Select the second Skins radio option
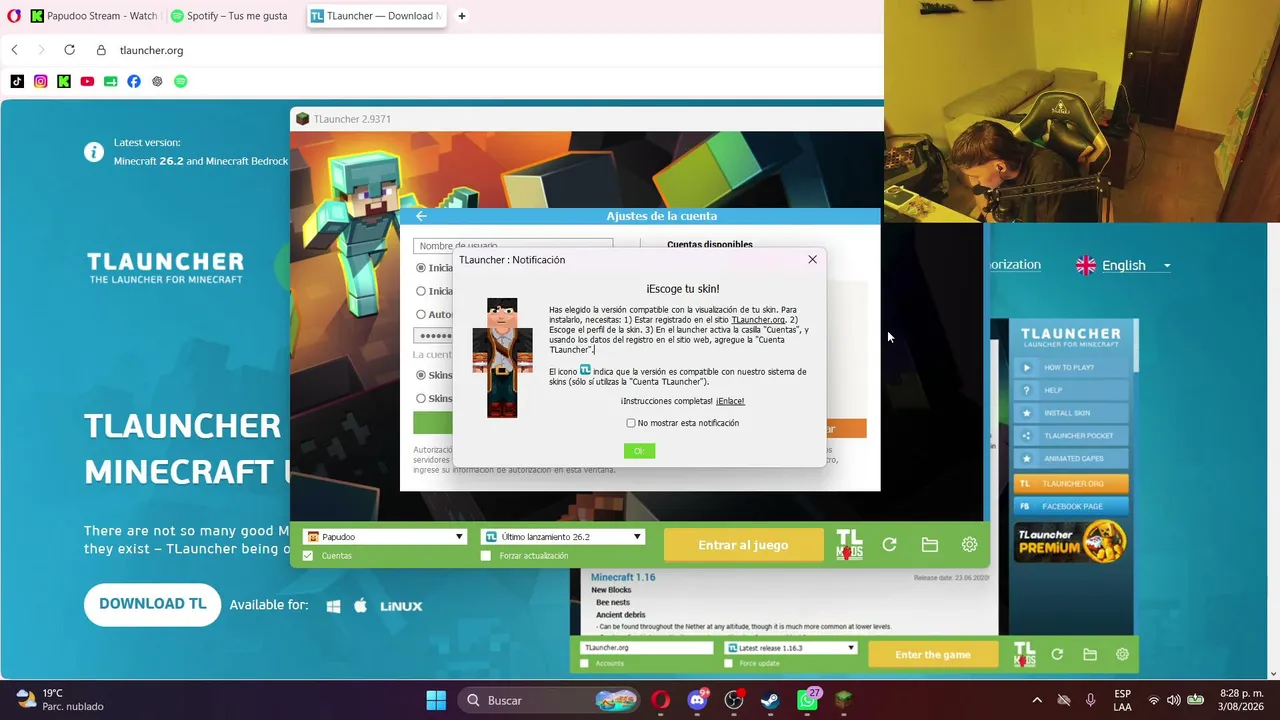This screenshot has width=1280, height=720. tap(421, 398)
